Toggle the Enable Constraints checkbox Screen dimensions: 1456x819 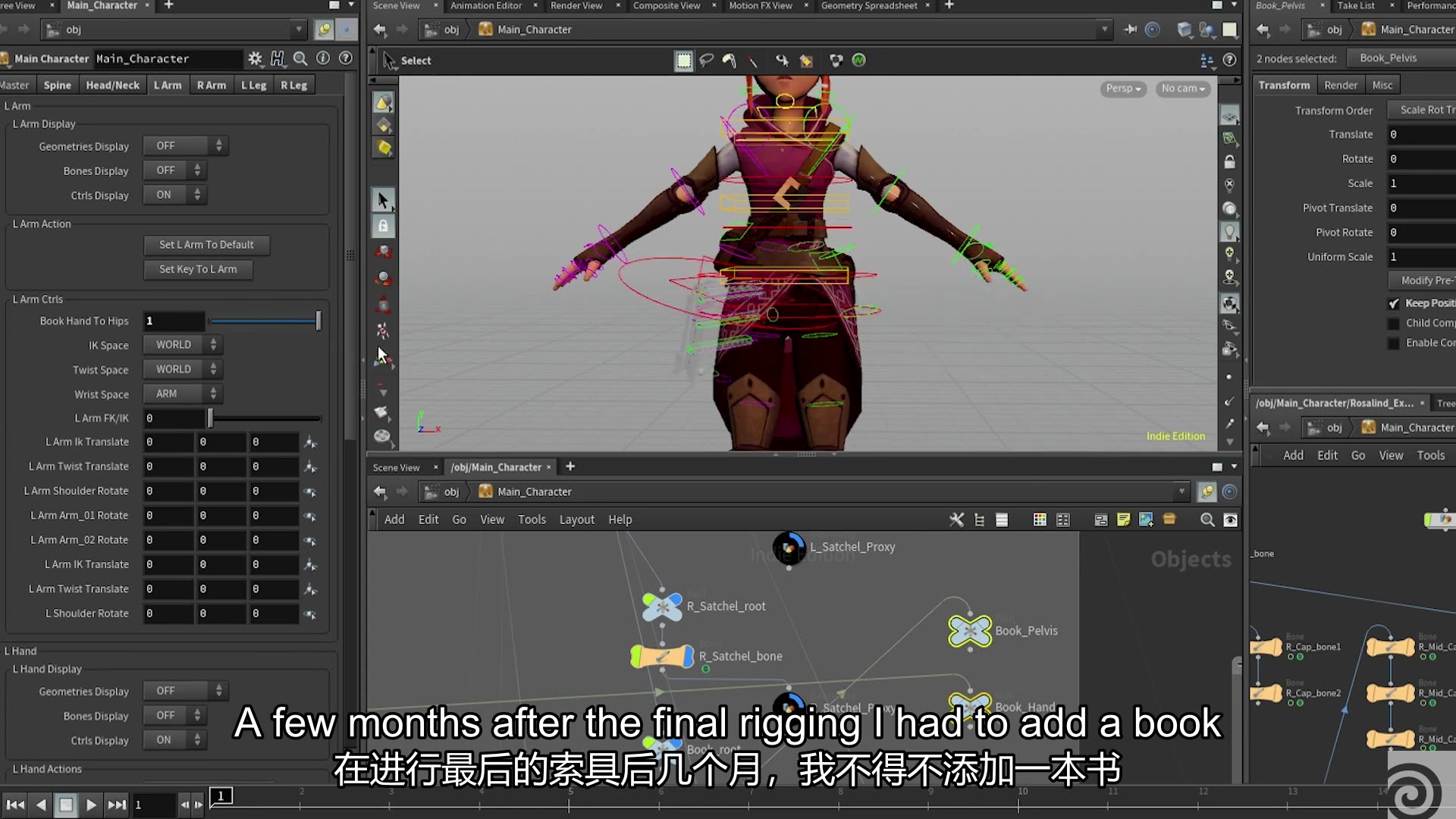pyautogui.click(x=1394, y=343)
